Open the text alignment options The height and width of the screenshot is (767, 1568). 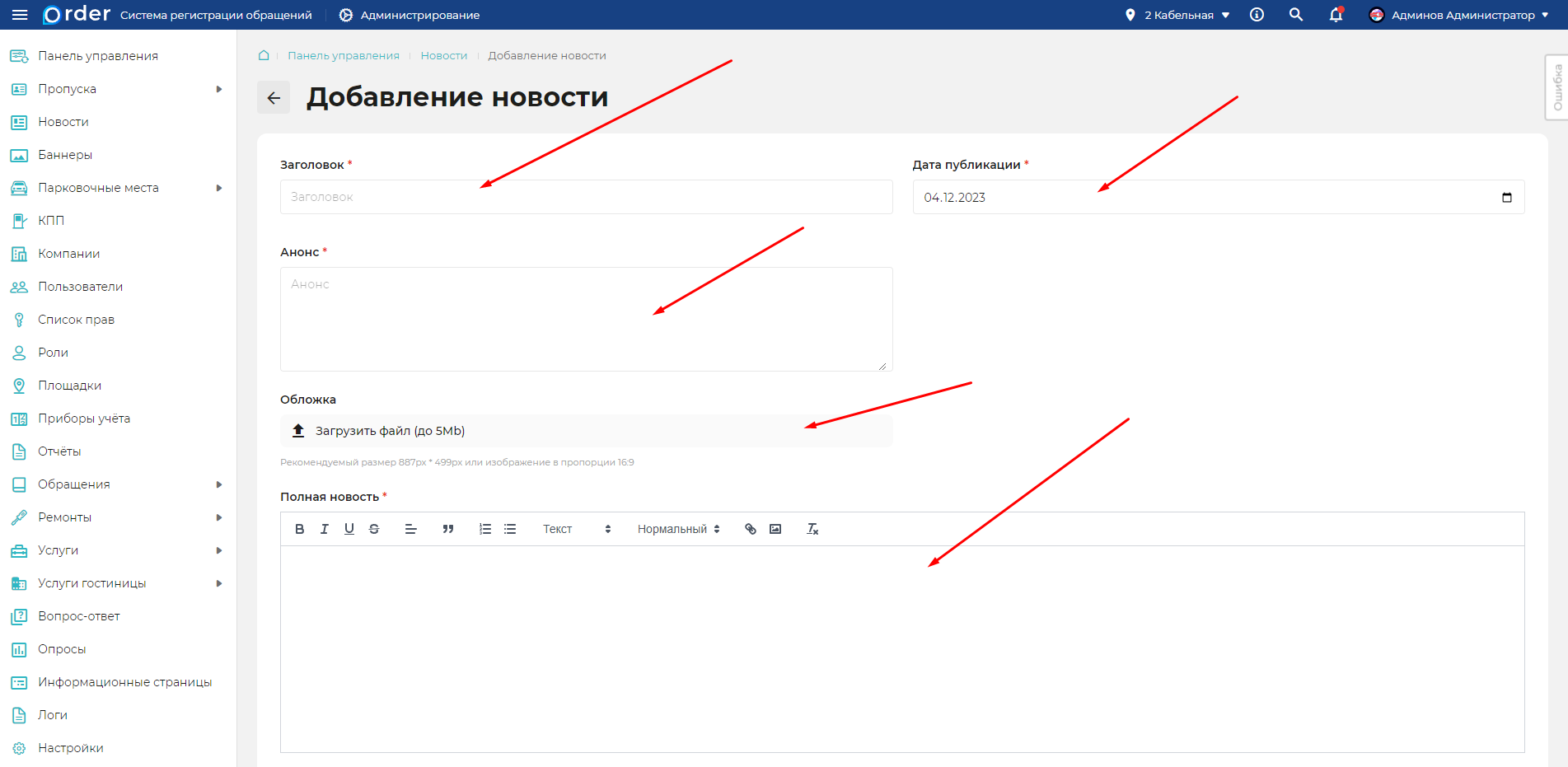[410, 529]
